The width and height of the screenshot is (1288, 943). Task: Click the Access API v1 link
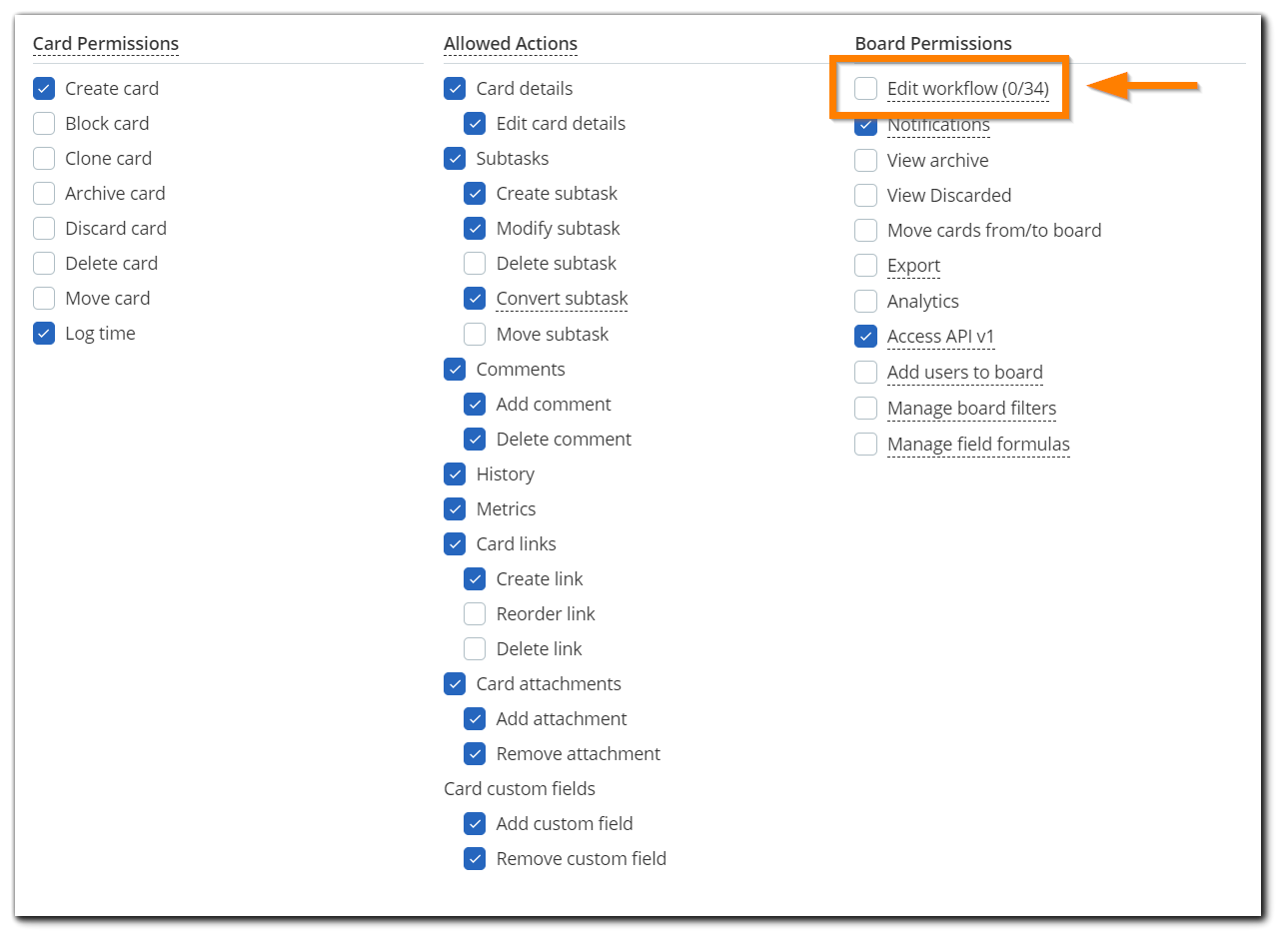(x=940, y=337)
